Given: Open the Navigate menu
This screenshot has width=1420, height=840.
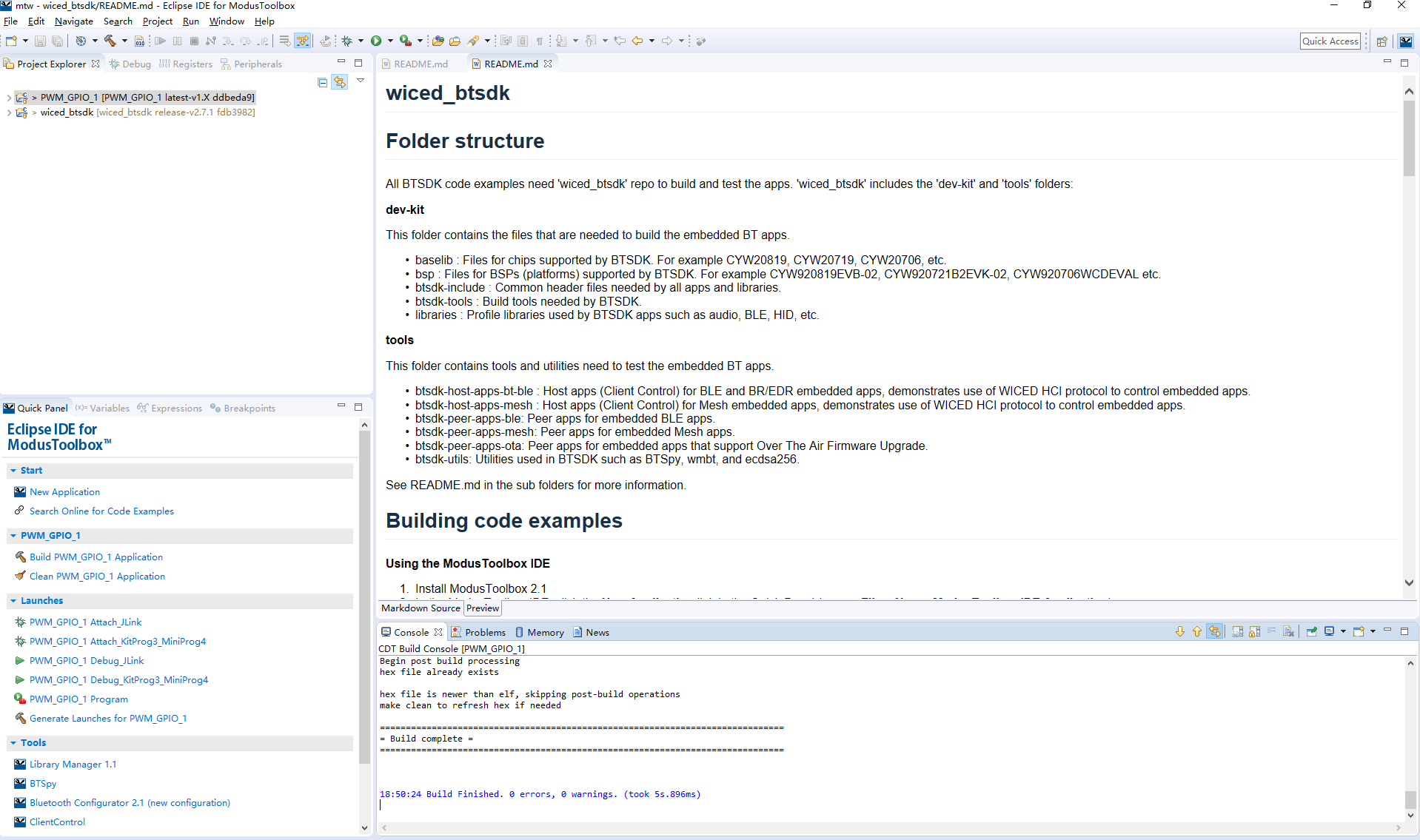Looking at the screenshot, I should click(x=73, y=21).
